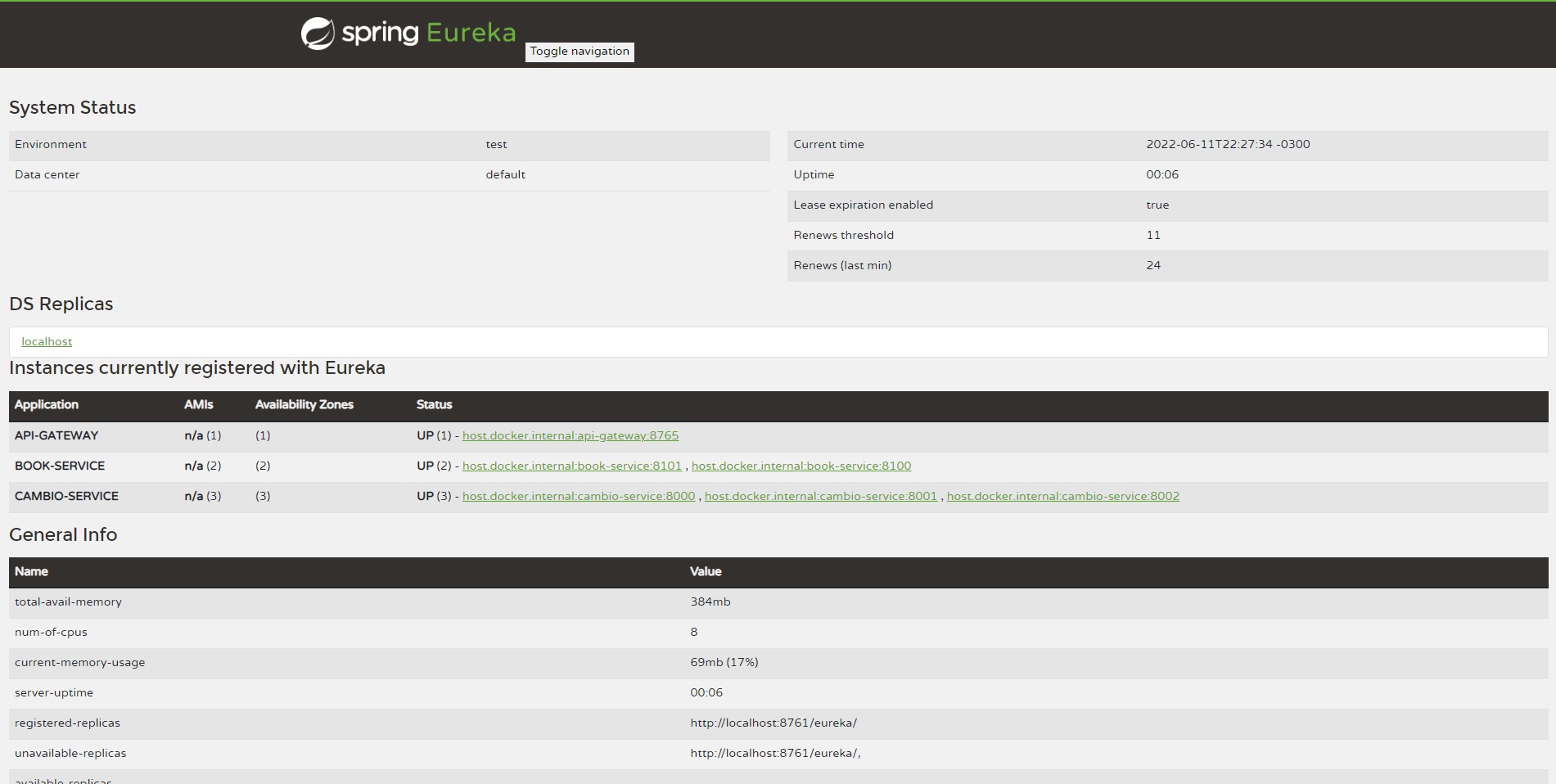The height and width of the screenshot is (784, 1556).
Task: Click the Status column header
Action: click(434, 404)
